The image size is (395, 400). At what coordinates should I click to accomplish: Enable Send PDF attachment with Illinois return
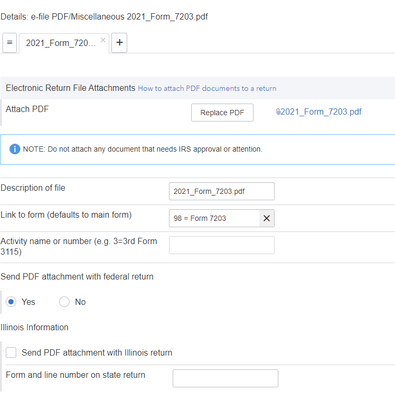click(x=11, y=353)
